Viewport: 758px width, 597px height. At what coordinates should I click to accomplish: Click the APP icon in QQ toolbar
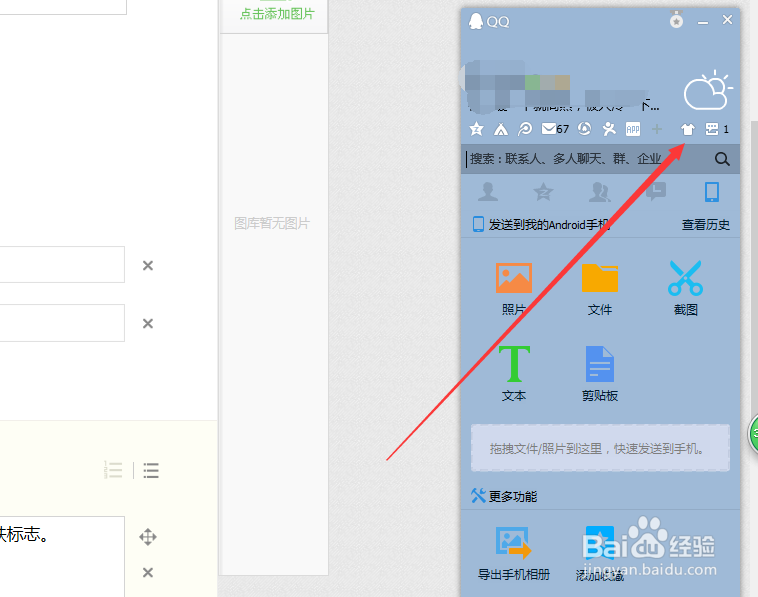point(633,129)
